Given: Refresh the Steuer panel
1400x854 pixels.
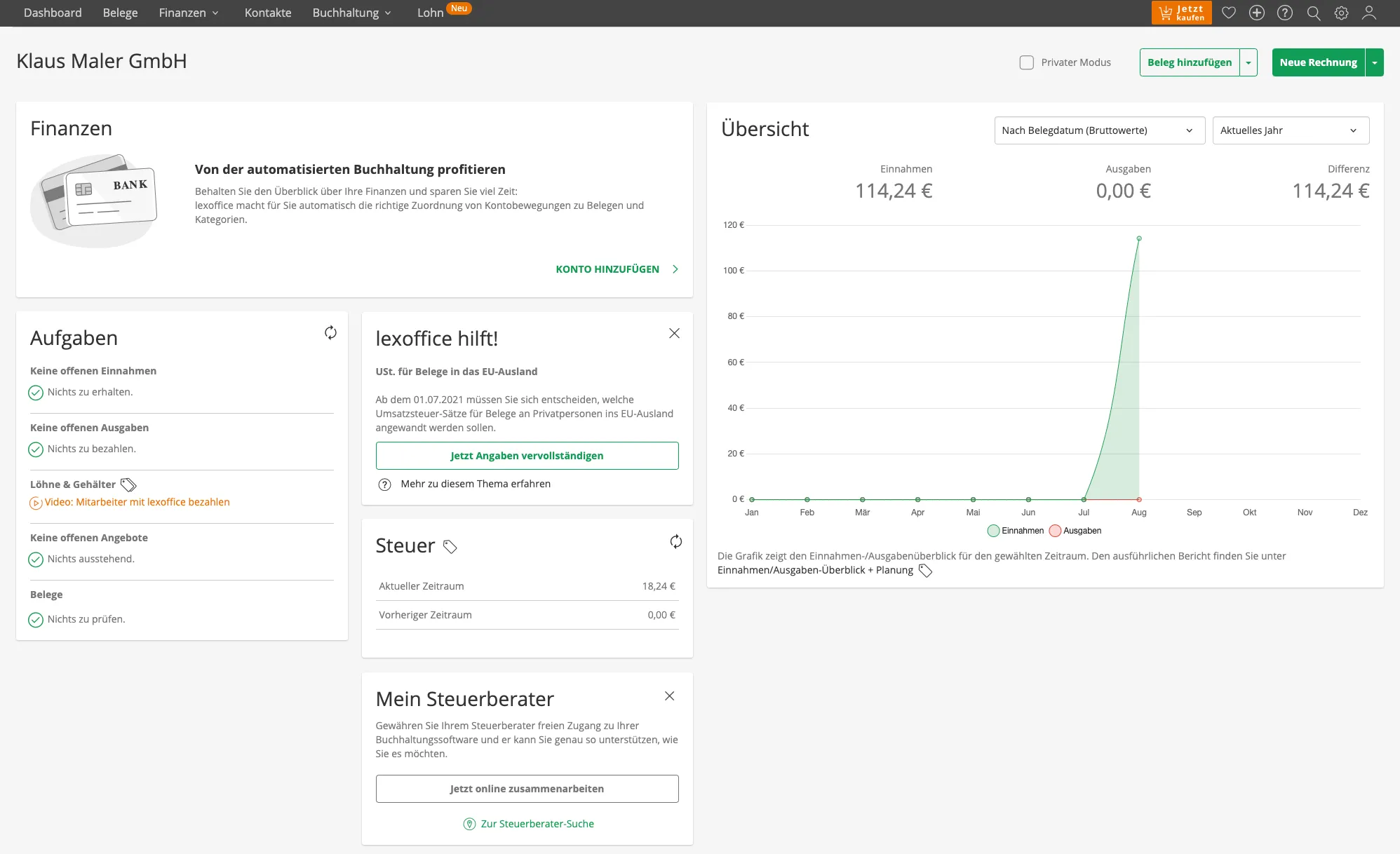Looking at the screenshot, I should point(675,541).
